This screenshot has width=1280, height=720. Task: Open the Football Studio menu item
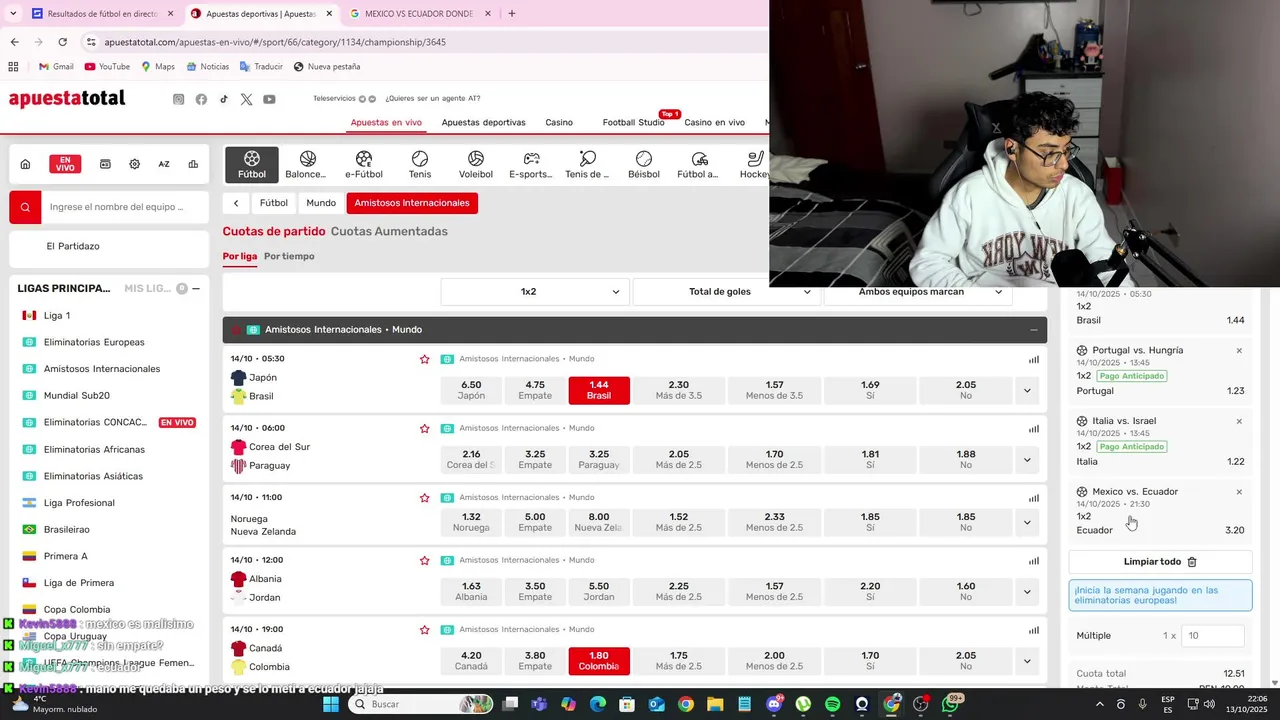tap(633, 122)
